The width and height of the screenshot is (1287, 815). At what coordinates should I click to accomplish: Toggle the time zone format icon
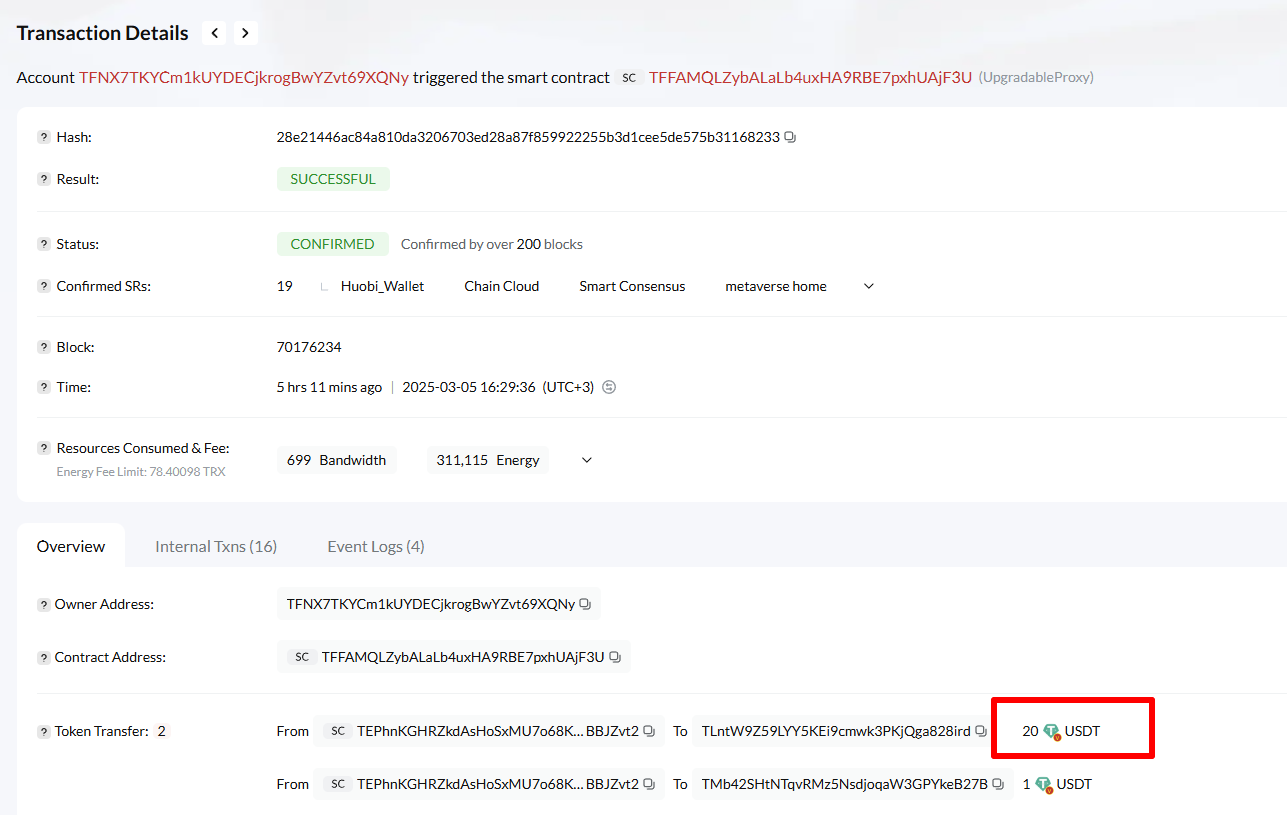point(609,387)
